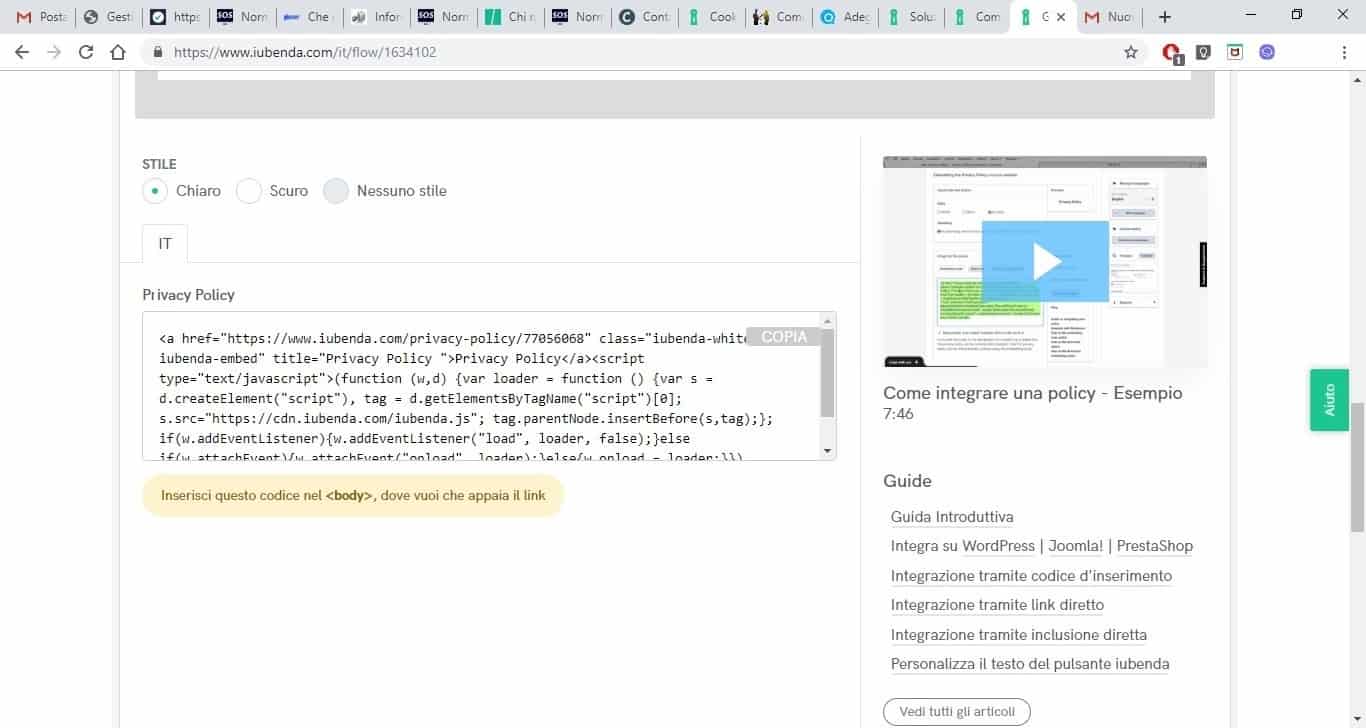Click the yellow Inserisci questo codice hint
The height and width of the screenshot is (728, 1366).
coord(353,495)
